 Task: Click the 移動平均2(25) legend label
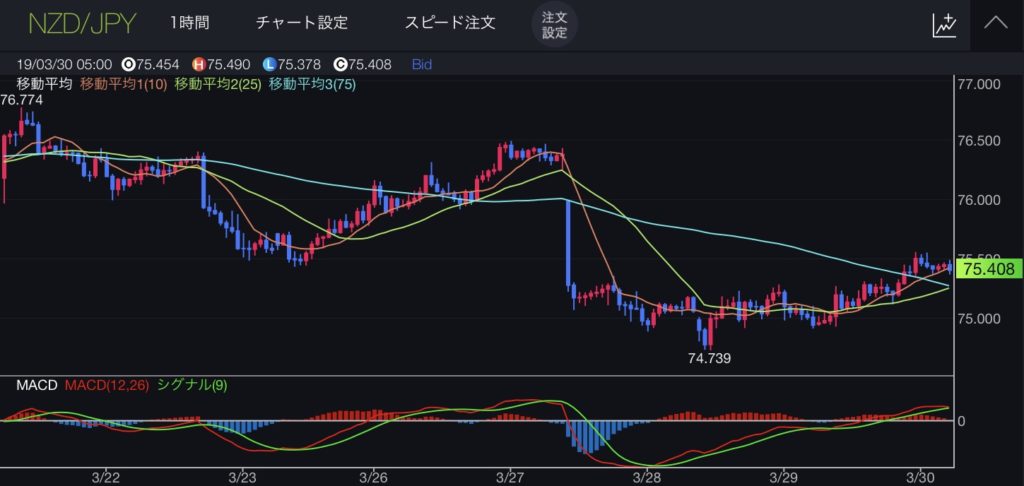218,84
